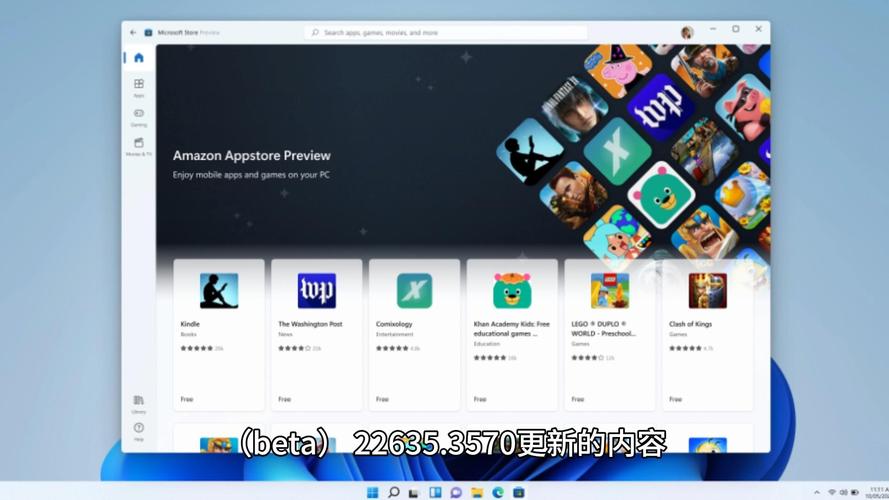Viewport: 889px width, 500px height.
Task: Click the Khan Academy Kids title text
Action: pos(511,329)
